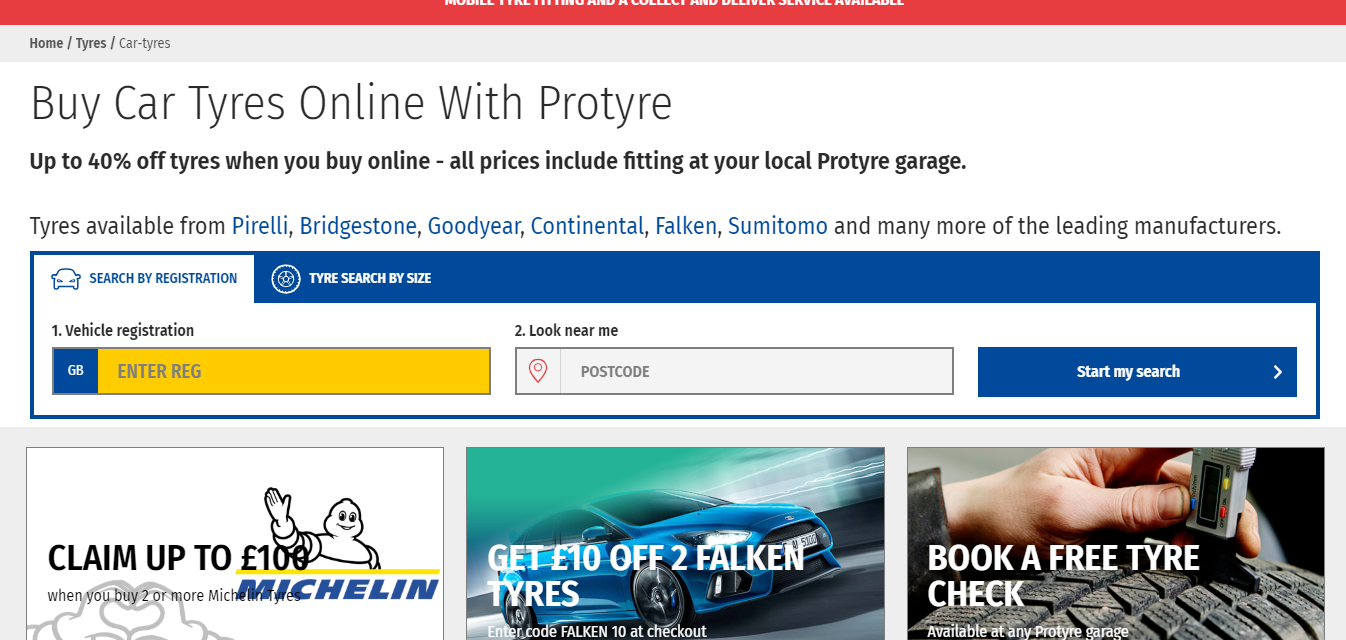Open the Goodyear manufacturer link
The image size is (1346, 640).
(x=474, y=226)
